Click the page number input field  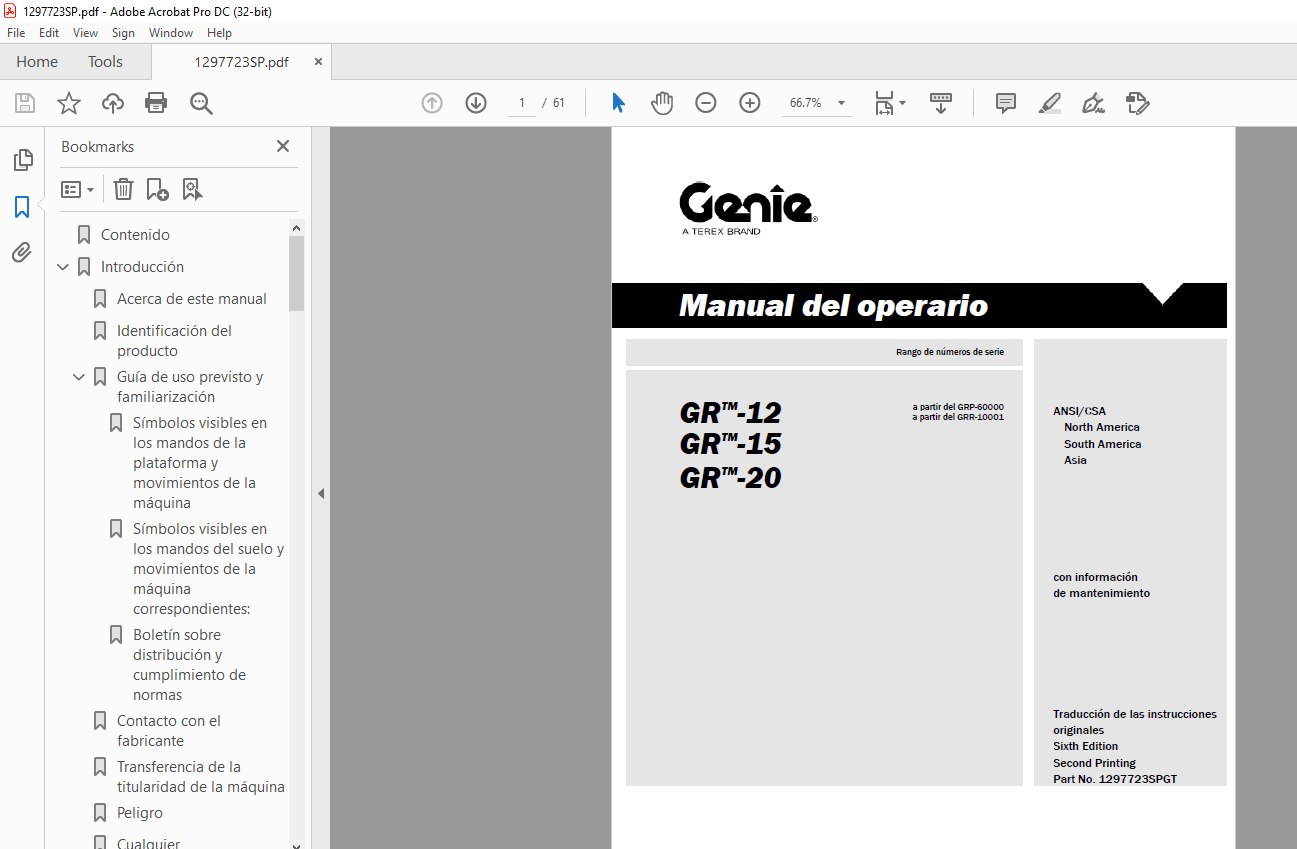(521, 103)
